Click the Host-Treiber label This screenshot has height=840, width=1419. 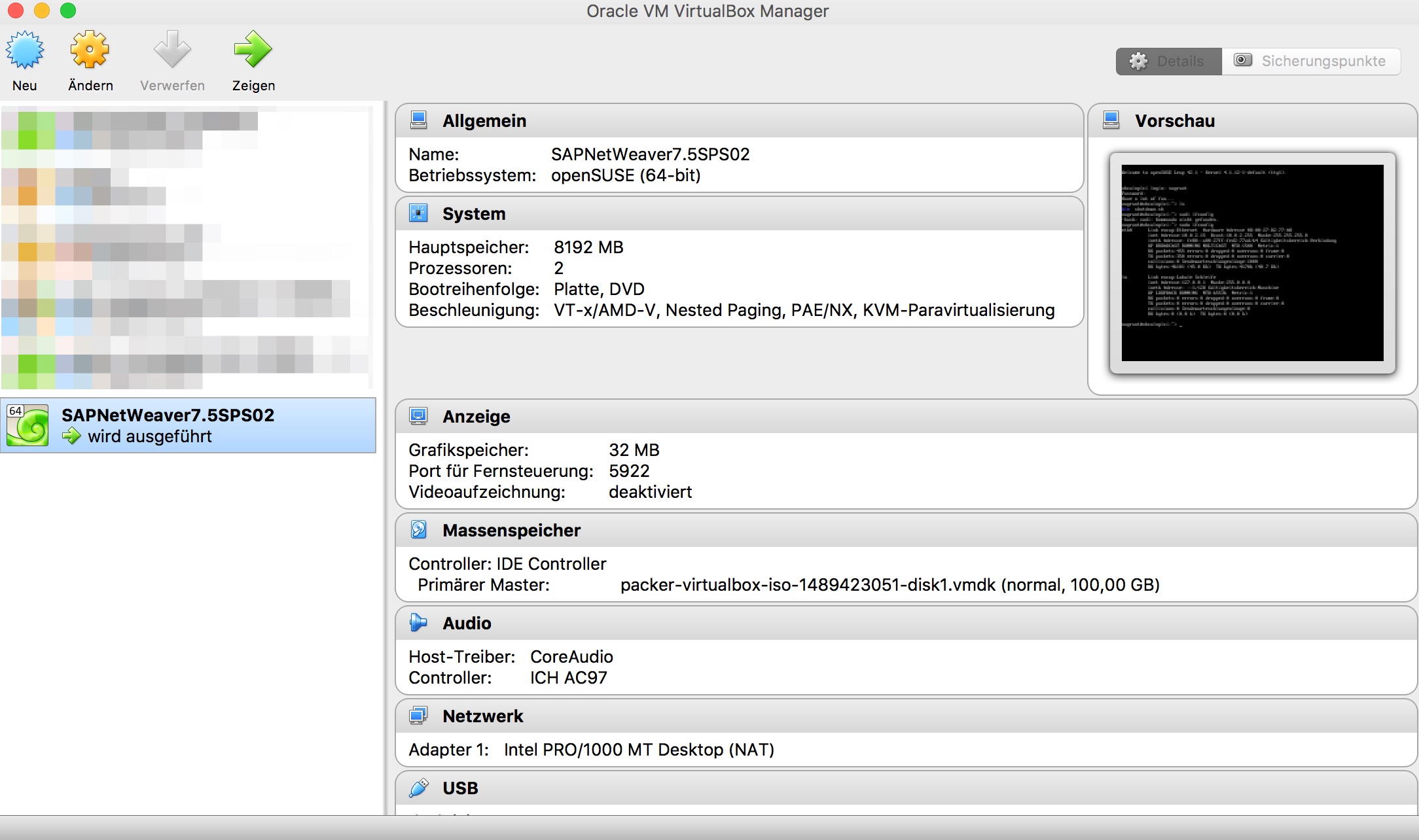[x=462, y=657]
